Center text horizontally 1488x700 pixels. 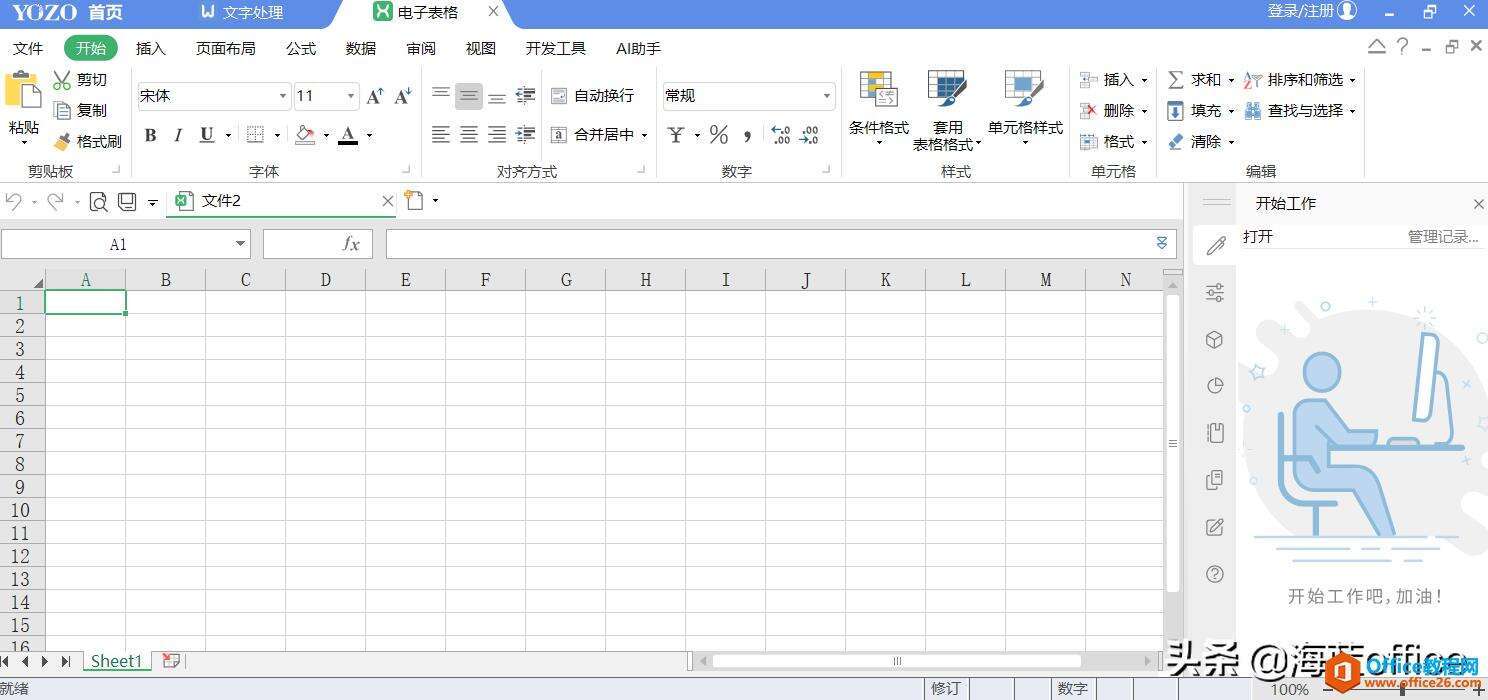(x=469, y=135)
